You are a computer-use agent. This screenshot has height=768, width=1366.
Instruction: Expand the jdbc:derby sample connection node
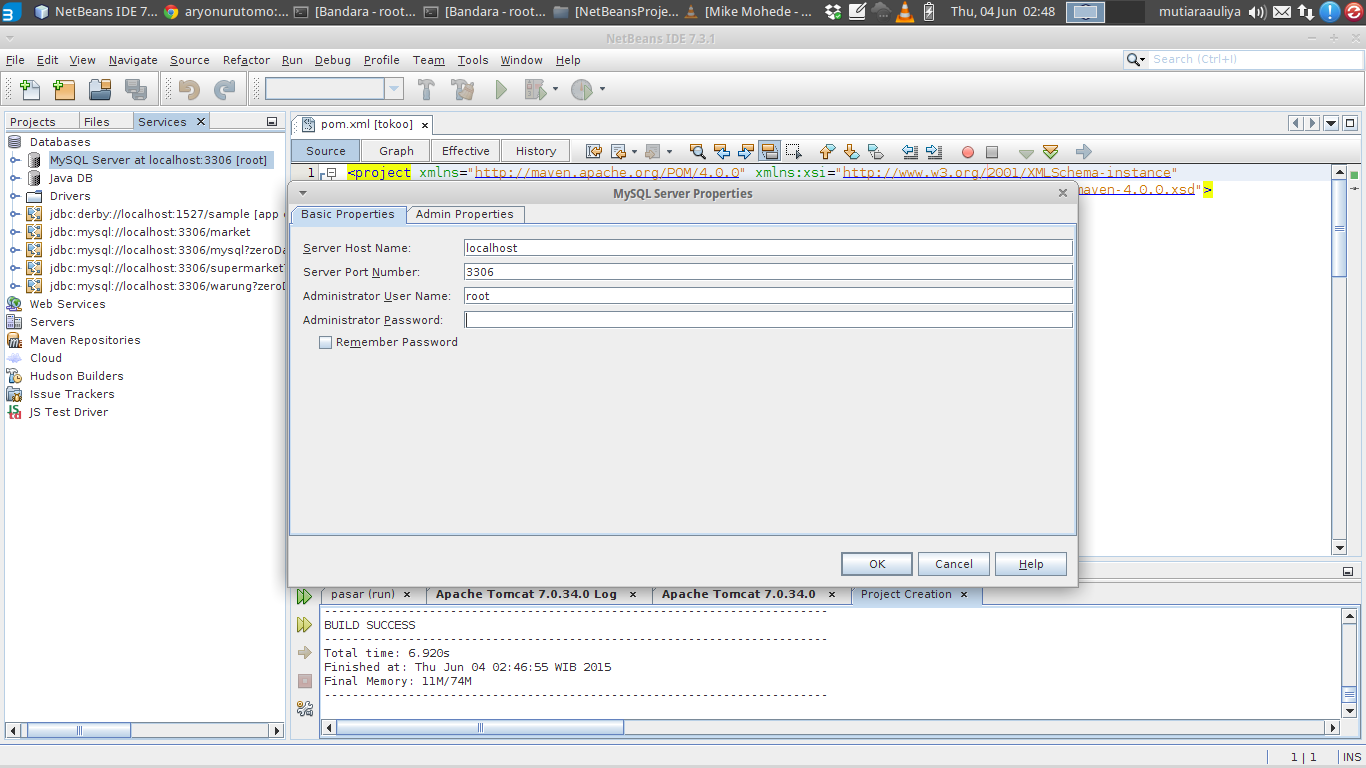pos(15,214)
